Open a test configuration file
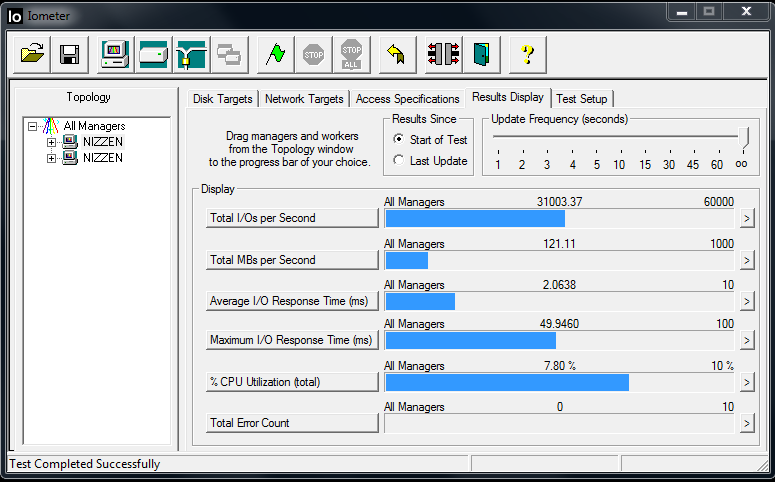Screen dimensions: 775x482 32,54
